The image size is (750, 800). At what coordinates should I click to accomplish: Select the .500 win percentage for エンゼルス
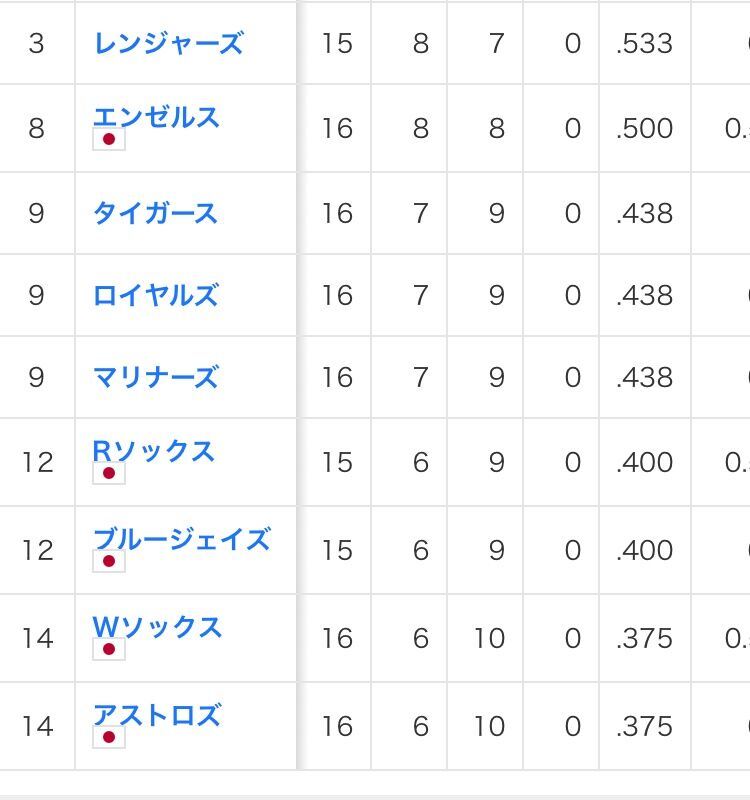pos(644,128)
